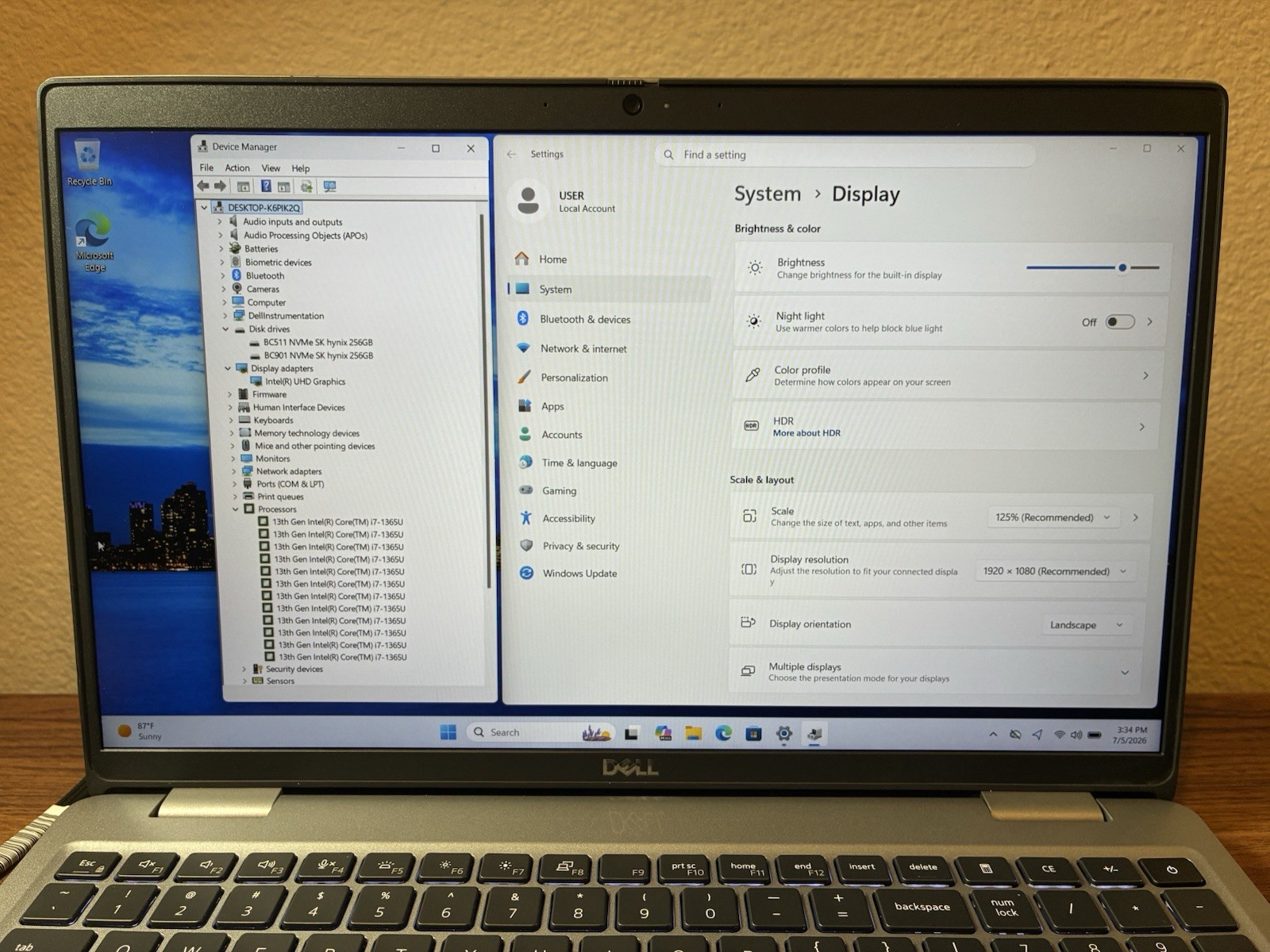Open the HDR settings row chevron
The width and height of the screenshot is (1270, 952).
pos(1142,427)
